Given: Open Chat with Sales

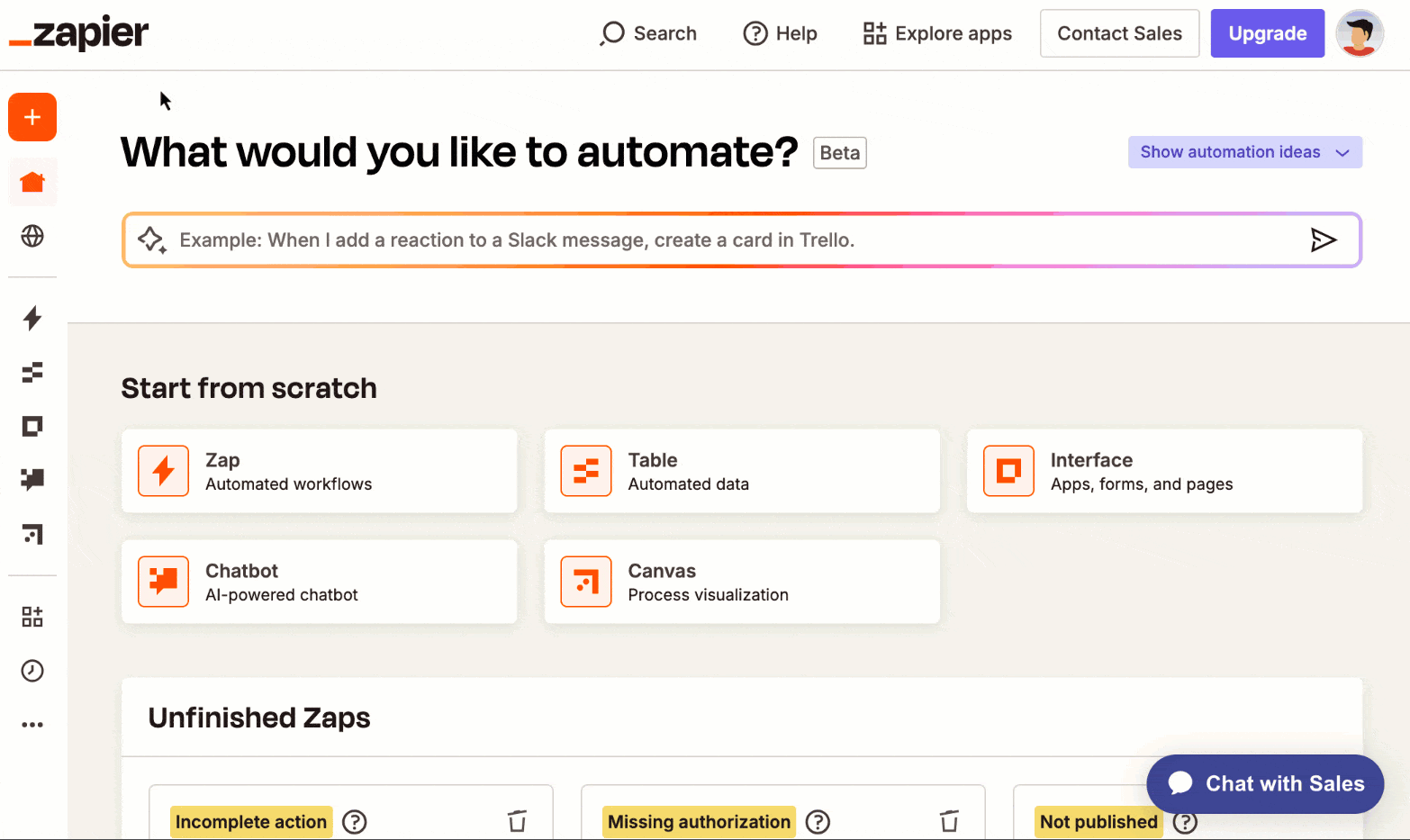Looking at the screenshot, I should pos(1265,784).
